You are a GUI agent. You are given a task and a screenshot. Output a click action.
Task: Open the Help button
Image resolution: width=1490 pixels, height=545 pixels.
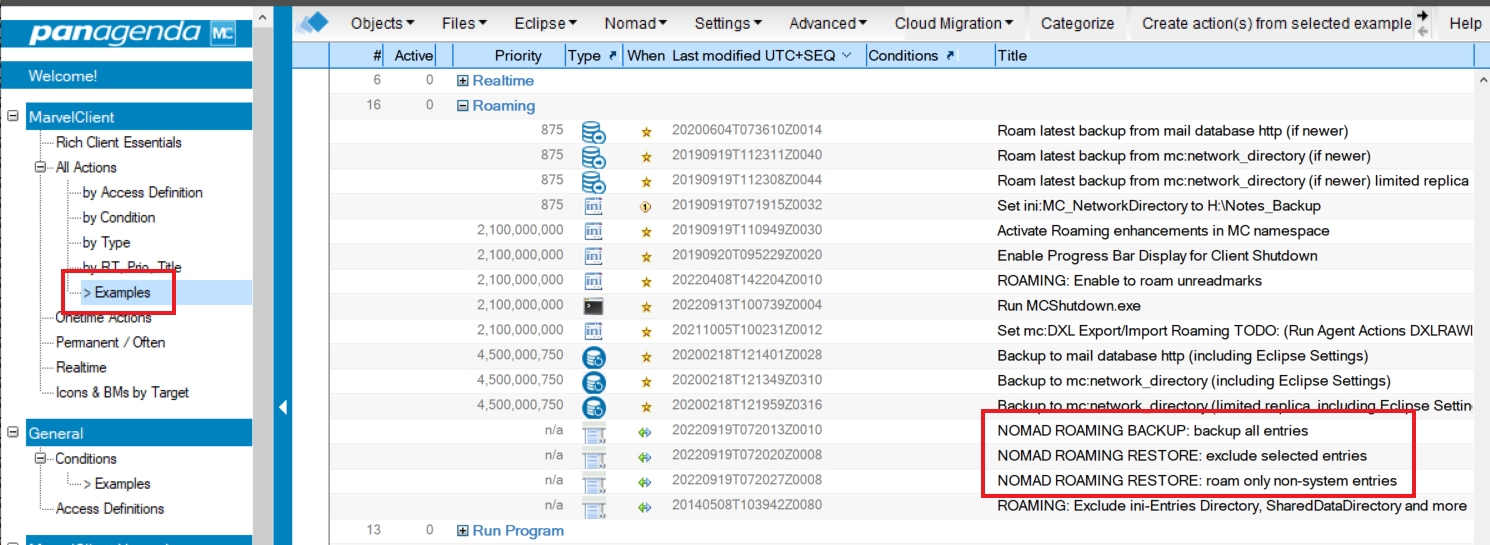click(1465, 23)
